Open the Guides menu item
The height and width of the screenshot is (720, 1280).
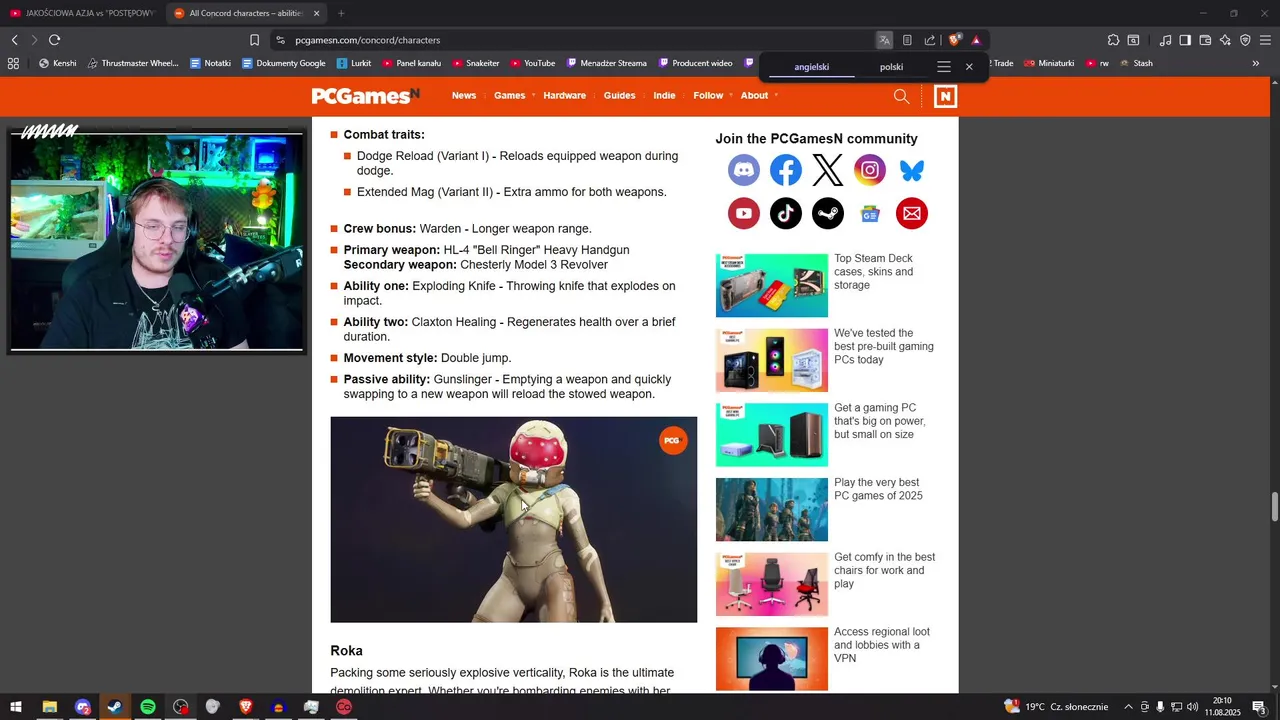tap(619, 96)
